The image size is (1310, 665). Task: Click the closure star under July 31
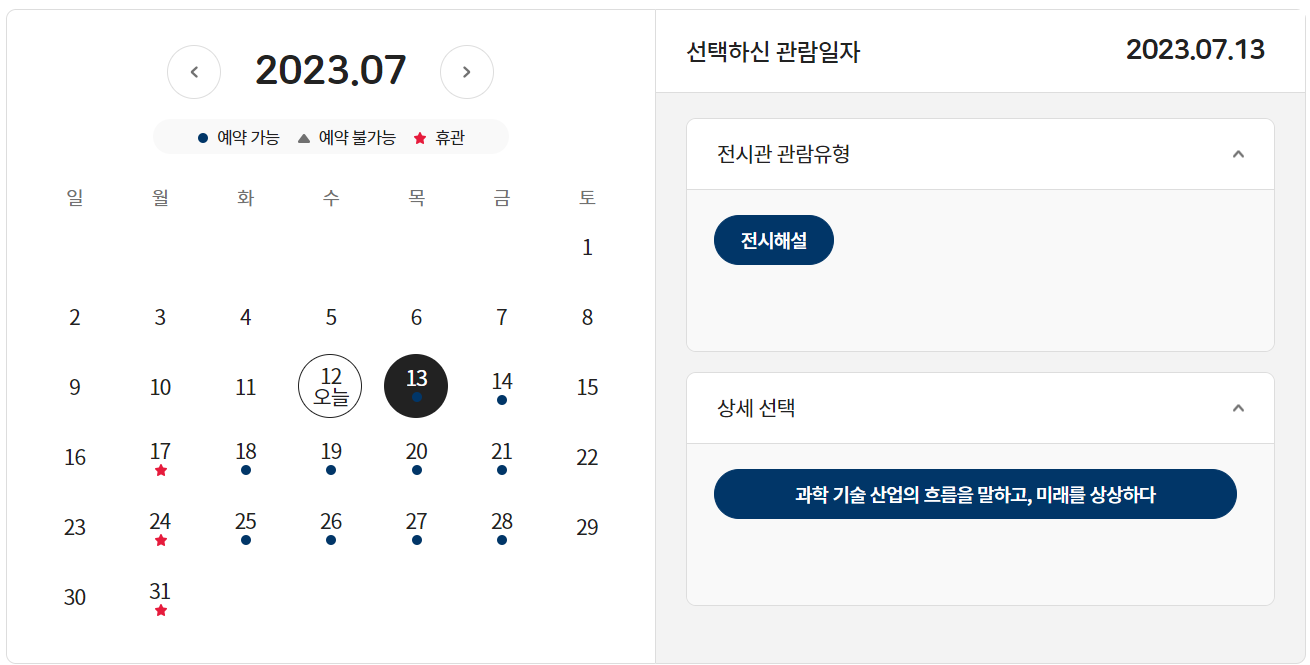[160, 609]
